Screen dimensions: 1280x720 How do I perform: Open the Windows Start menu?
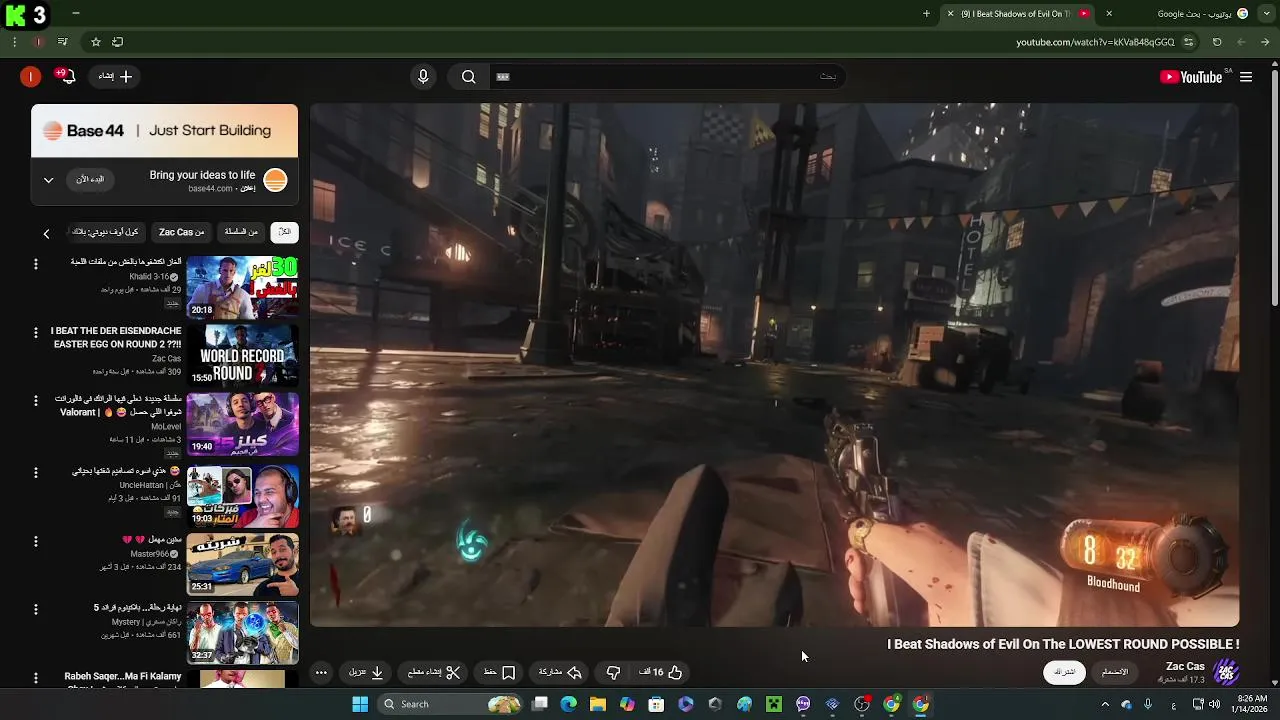(x=360, y=704)
